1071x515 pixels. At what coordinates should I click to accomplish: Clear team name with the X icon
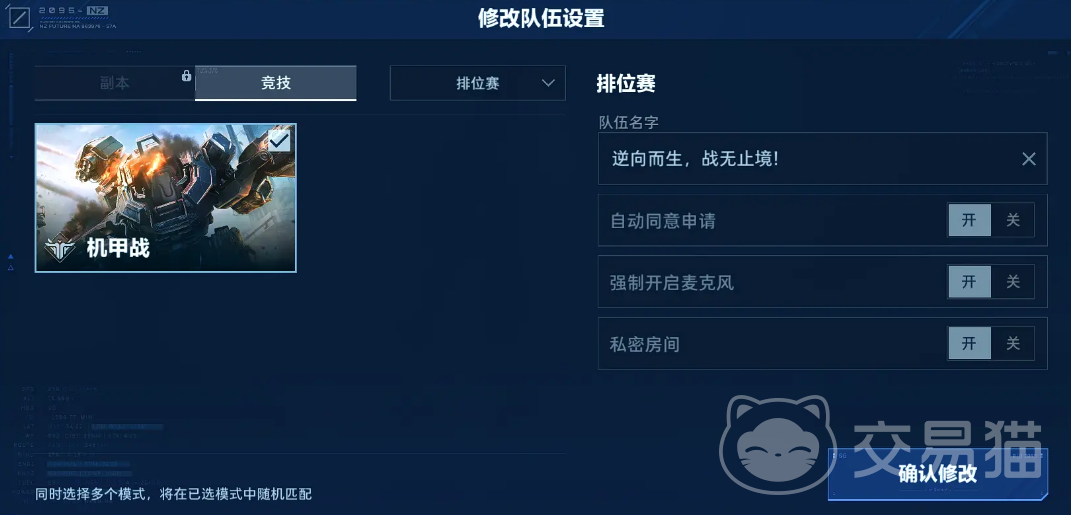coord(1029,159)
